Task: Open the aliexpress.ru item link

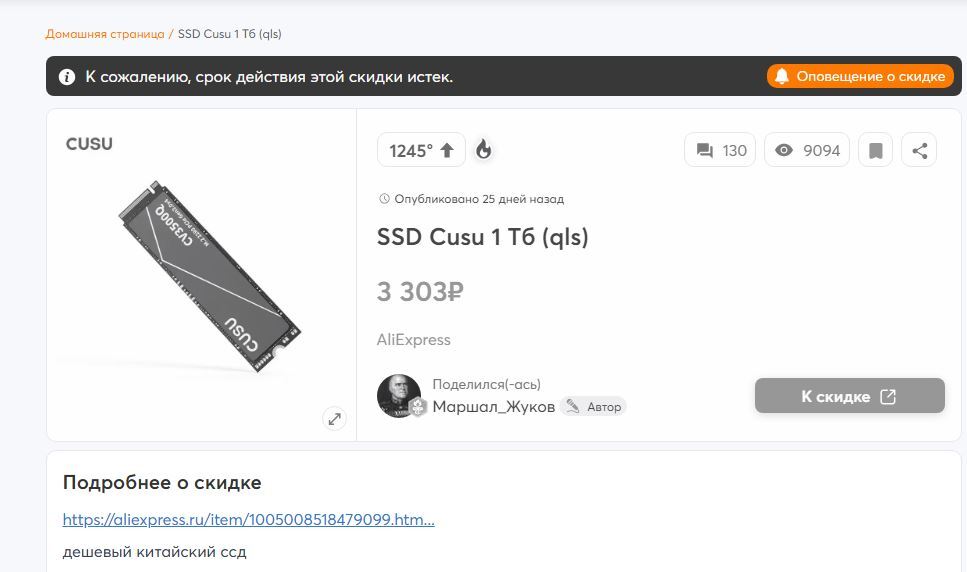Action: [249, 520]
